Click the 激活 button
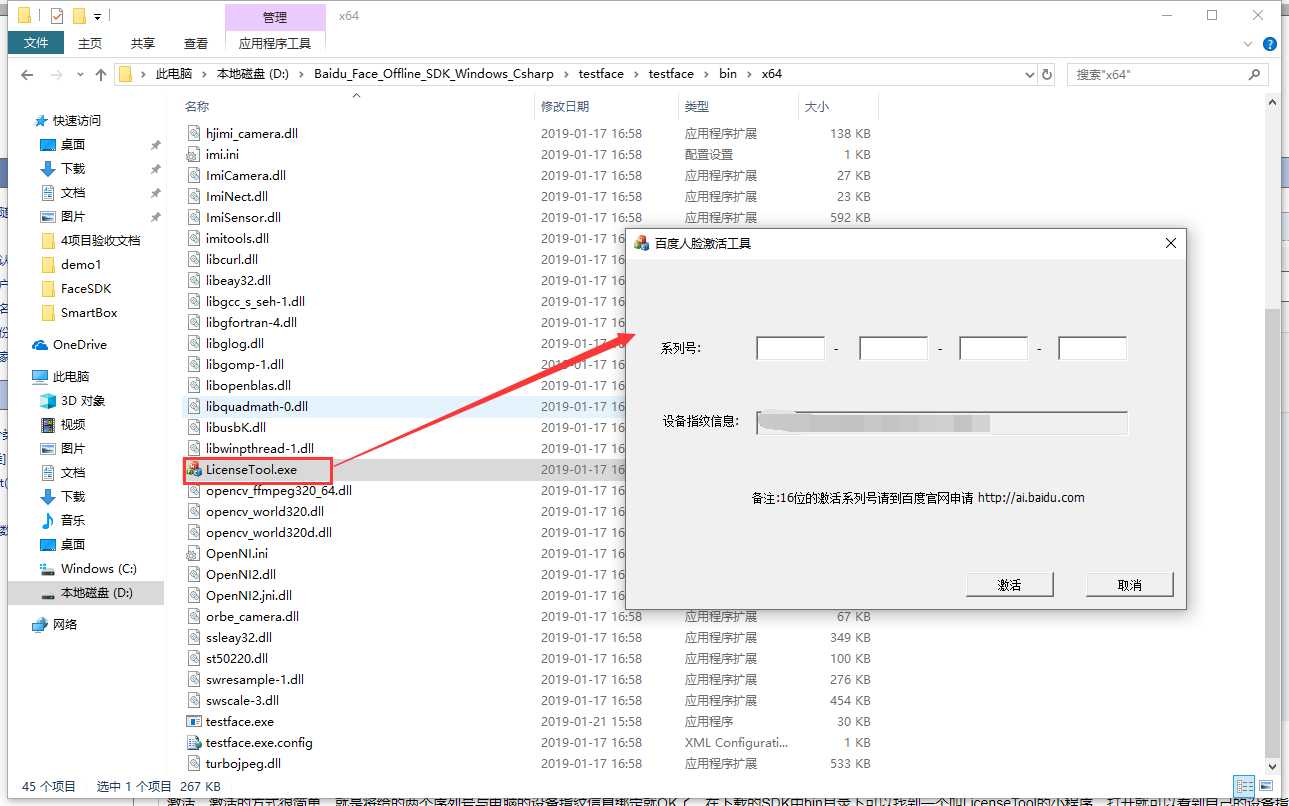Image resolution: width=1289 pixels, height=806 pixels. (1010, 584)
